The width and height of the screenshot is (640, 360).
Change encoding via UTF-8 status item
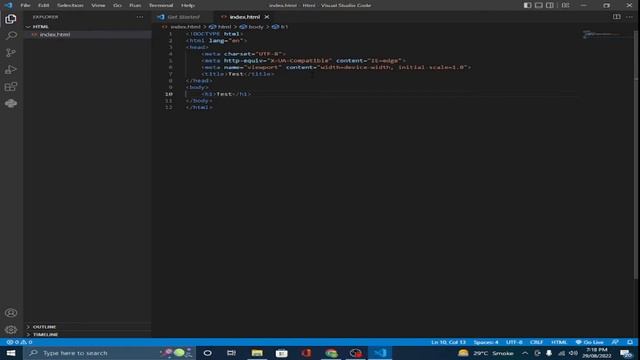(x=514, y=342)
